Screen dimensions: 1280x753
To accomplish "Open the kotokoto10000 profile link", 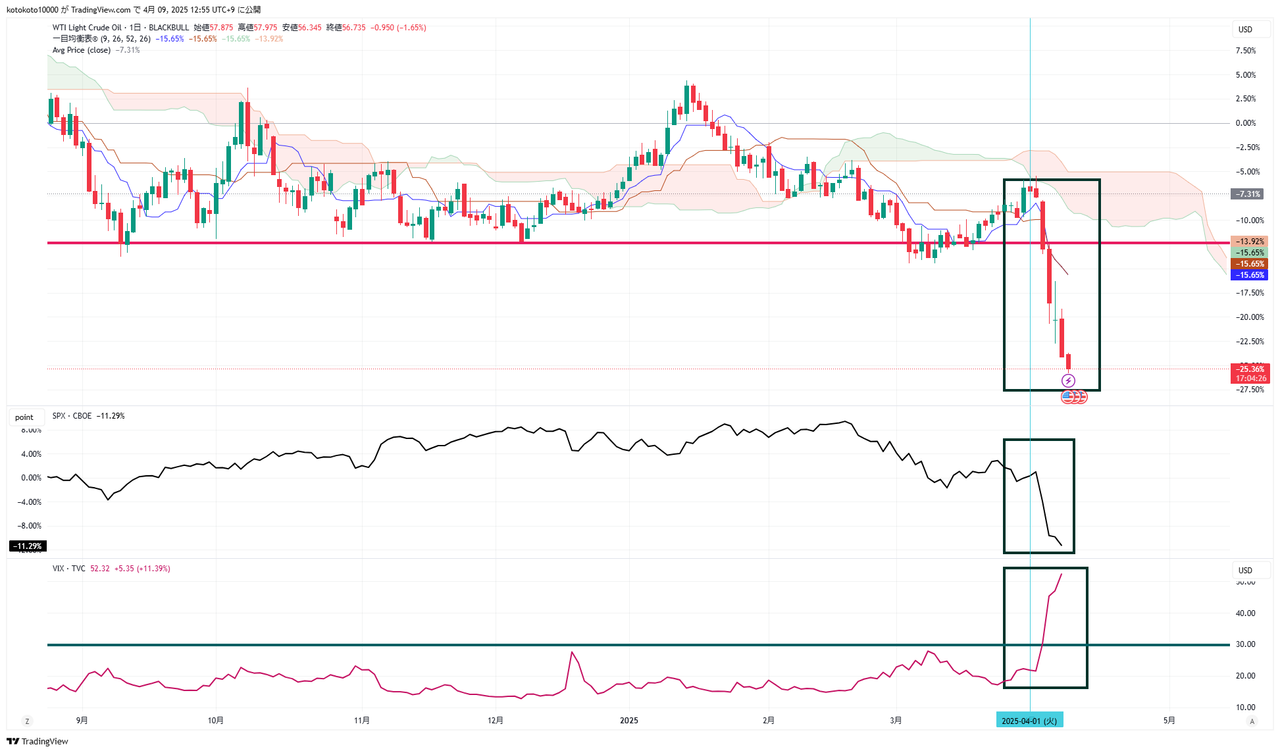I will [x=30, y=9].
